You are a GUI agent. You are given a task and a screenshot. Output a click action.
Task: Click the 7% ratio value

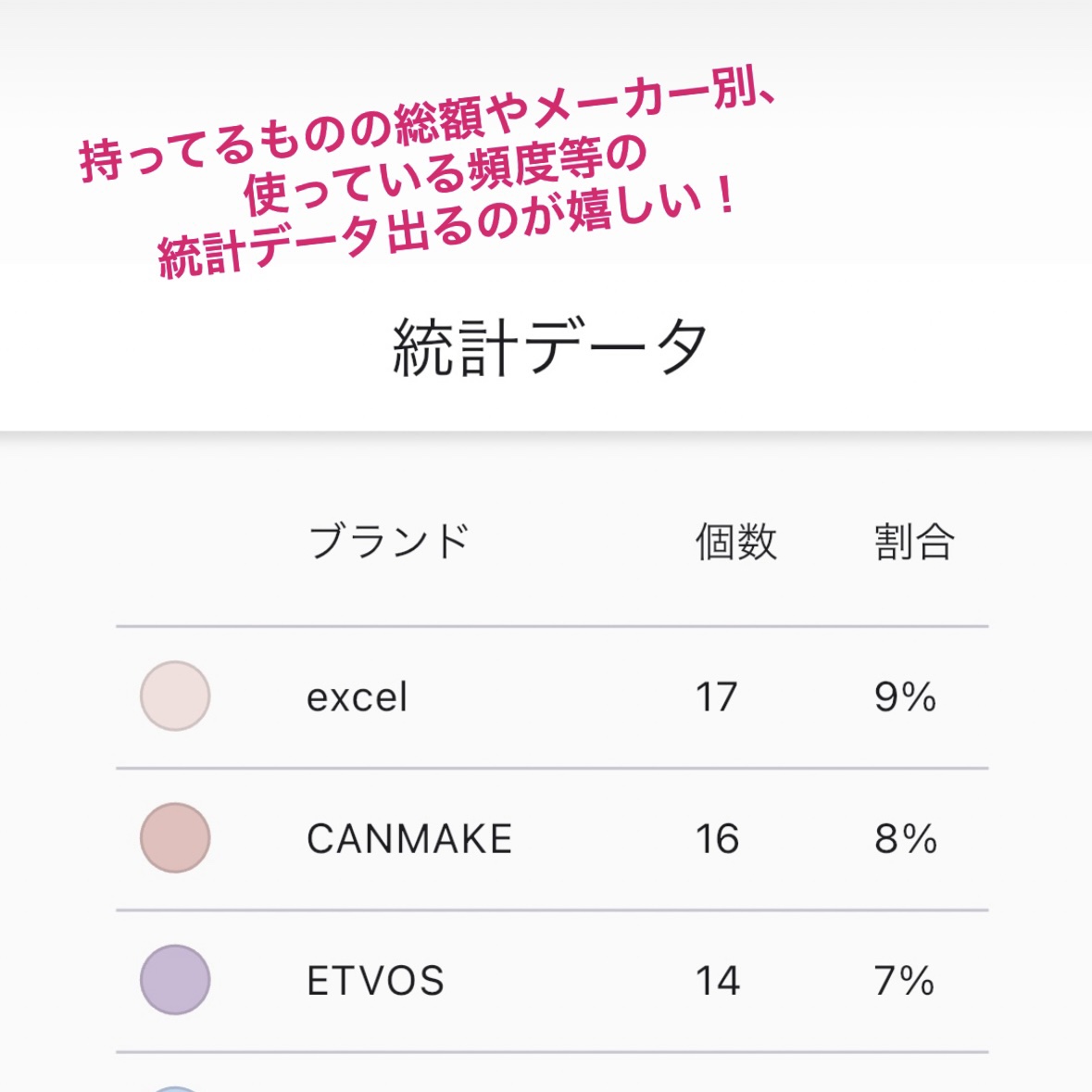pos(904,981)
